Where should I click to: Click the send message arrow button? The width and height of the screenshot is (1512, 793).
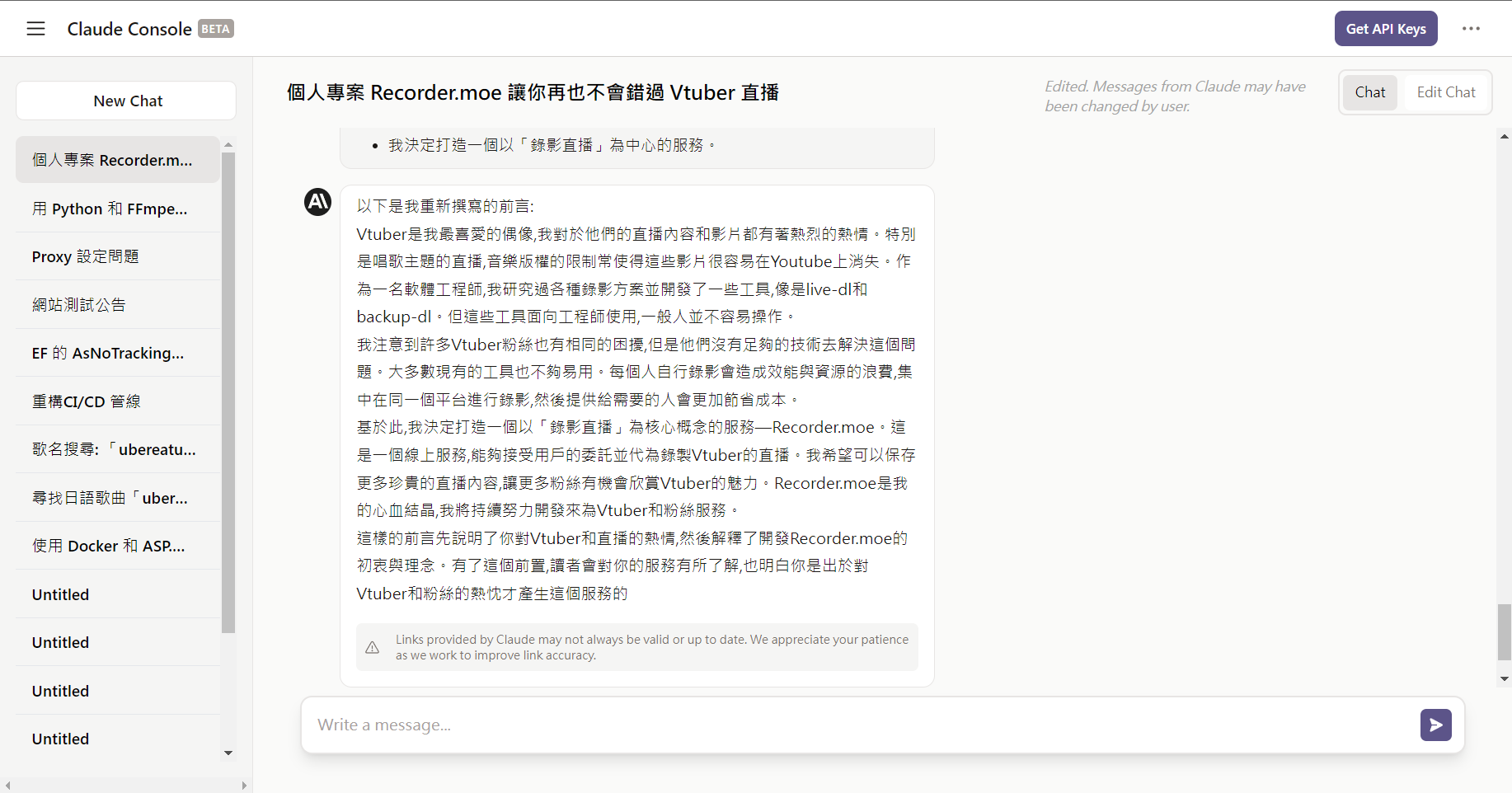tap(1435, 725)
